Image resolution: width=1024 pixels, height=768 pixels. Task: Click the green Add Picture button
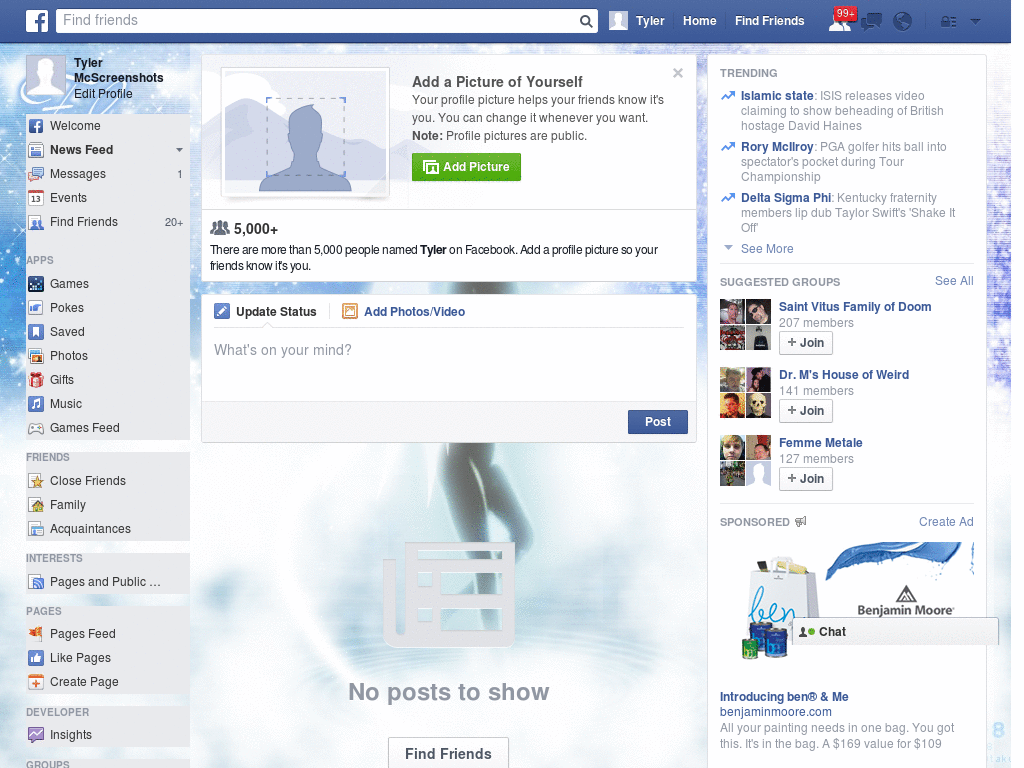tap(466, 167)
